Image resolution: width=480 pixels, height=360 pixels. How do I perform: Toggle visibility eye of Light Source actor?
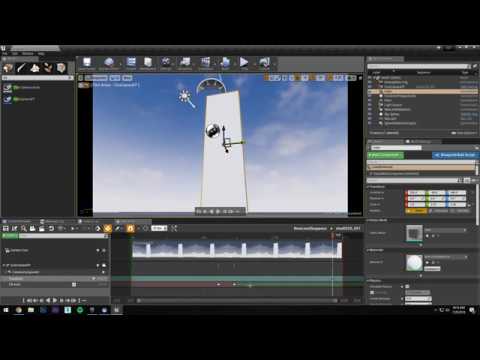[x=370, y=105]
